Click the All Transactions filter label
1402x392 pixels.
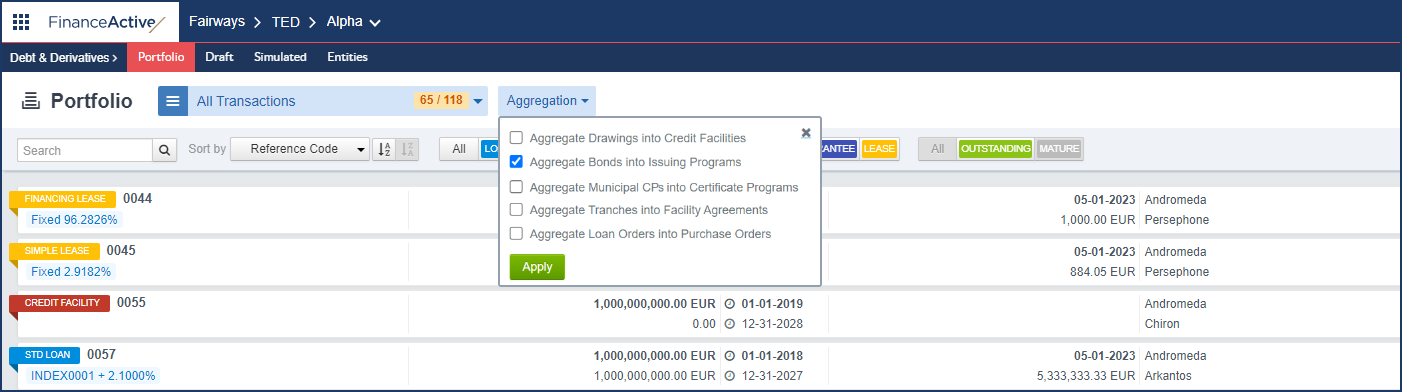pos(246,101)
